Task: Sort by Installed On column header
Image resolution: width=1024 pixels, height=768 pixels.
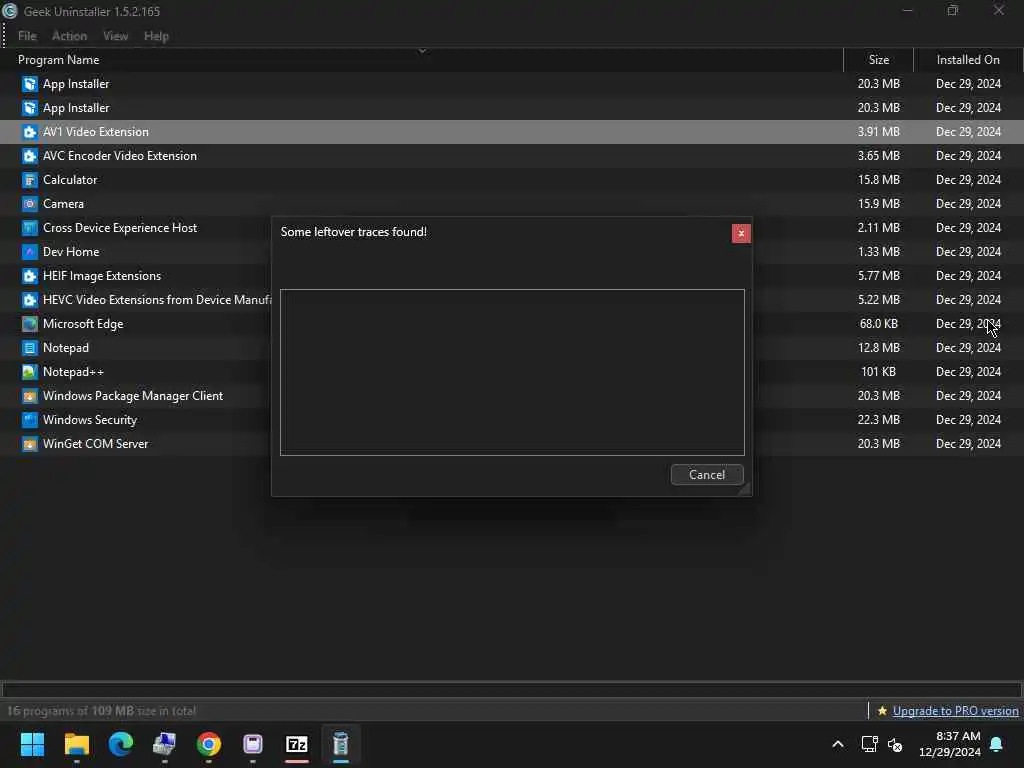Action: pos(968,59)
